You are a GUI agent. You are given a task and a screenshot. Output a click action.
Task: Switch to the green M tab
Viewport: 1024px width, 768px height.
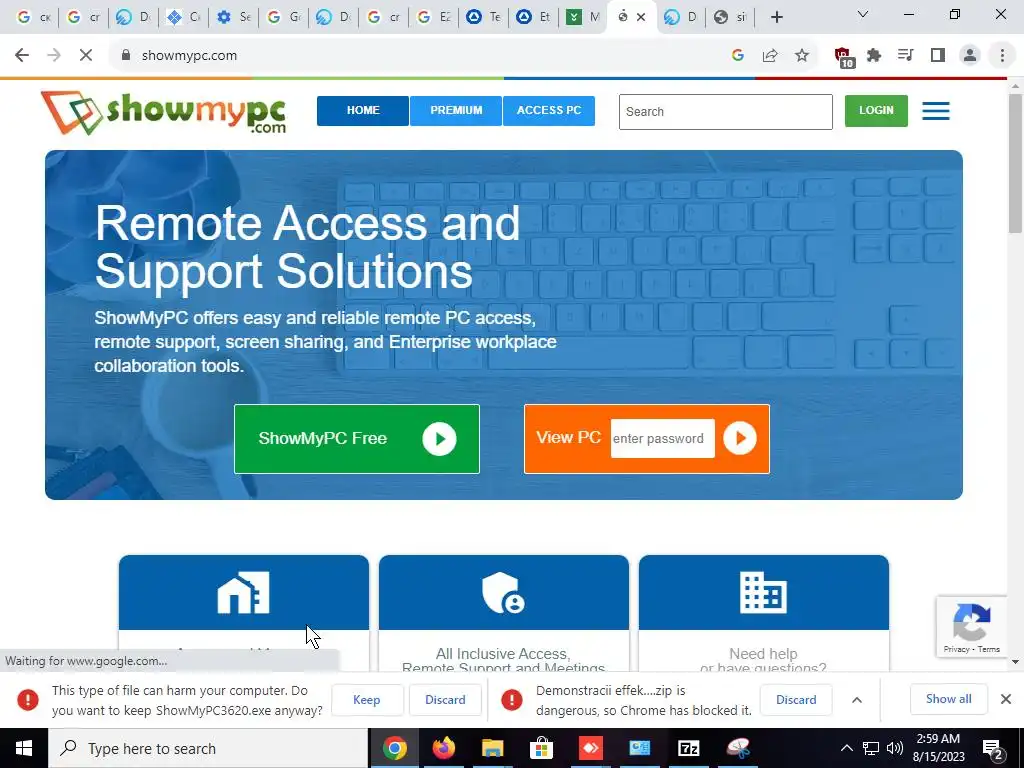pos(583,18)
